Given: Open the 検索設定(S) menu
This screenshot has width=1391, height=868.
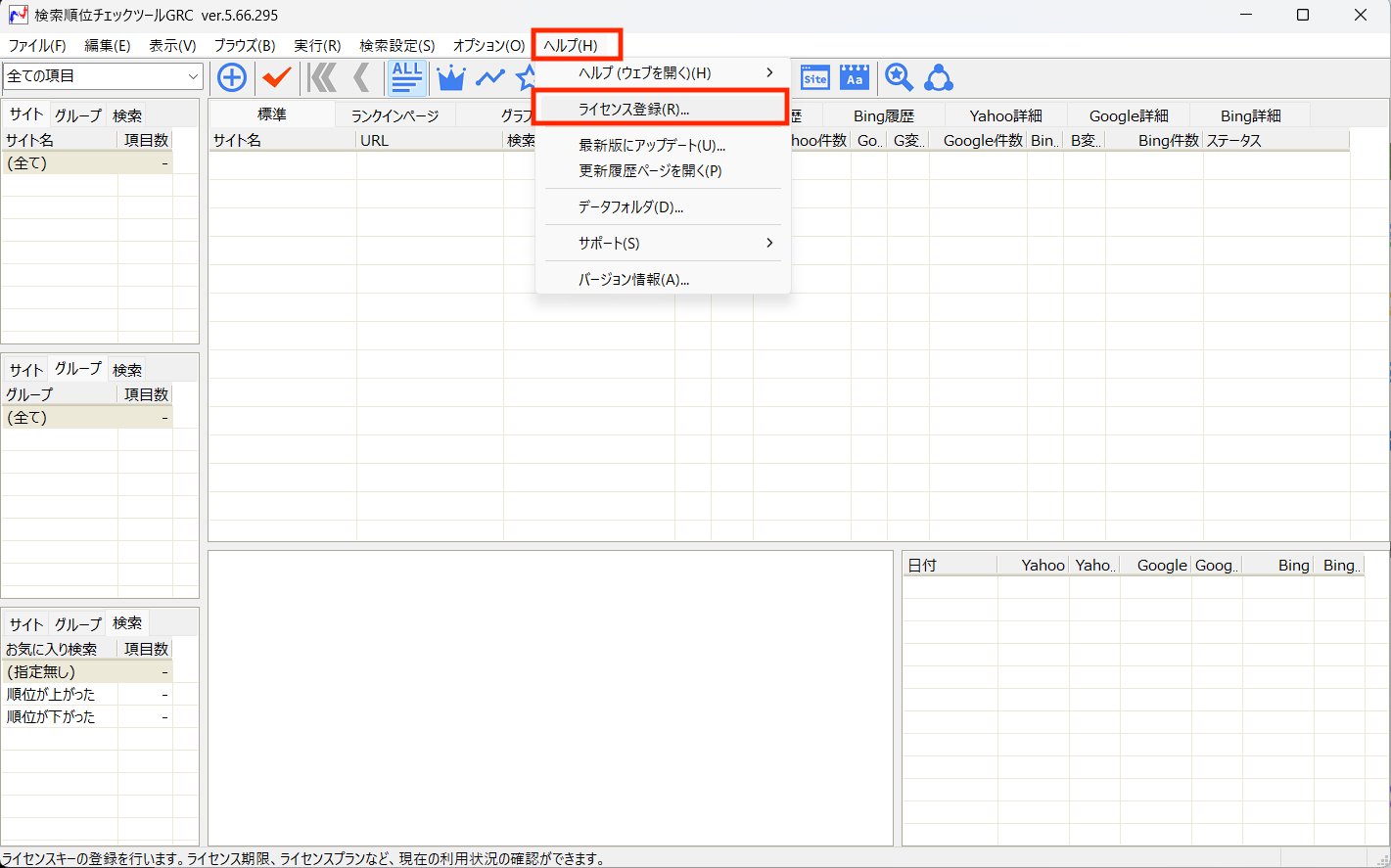Looking at the screenshot, I should (x=397, y=45).
